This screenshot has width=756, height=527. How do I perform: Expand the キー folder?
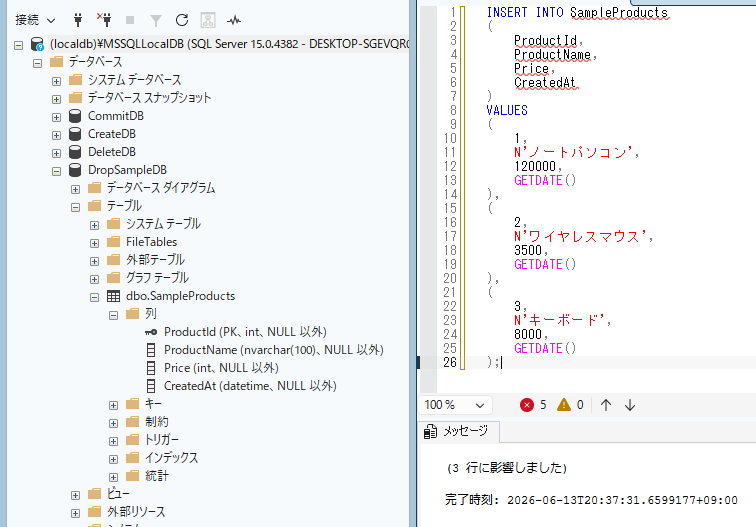coord(113,405)
